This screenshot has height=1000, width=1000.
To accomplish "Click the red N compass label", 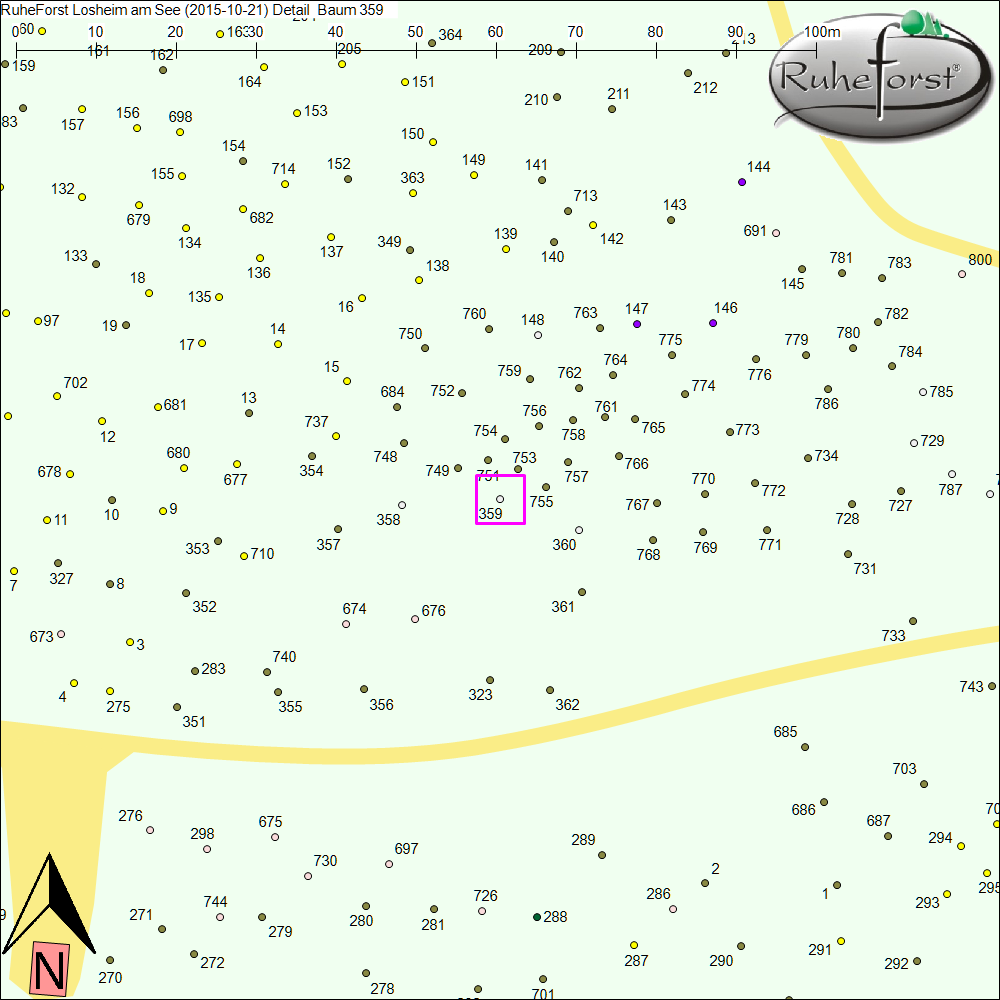I will click(50, 969).
